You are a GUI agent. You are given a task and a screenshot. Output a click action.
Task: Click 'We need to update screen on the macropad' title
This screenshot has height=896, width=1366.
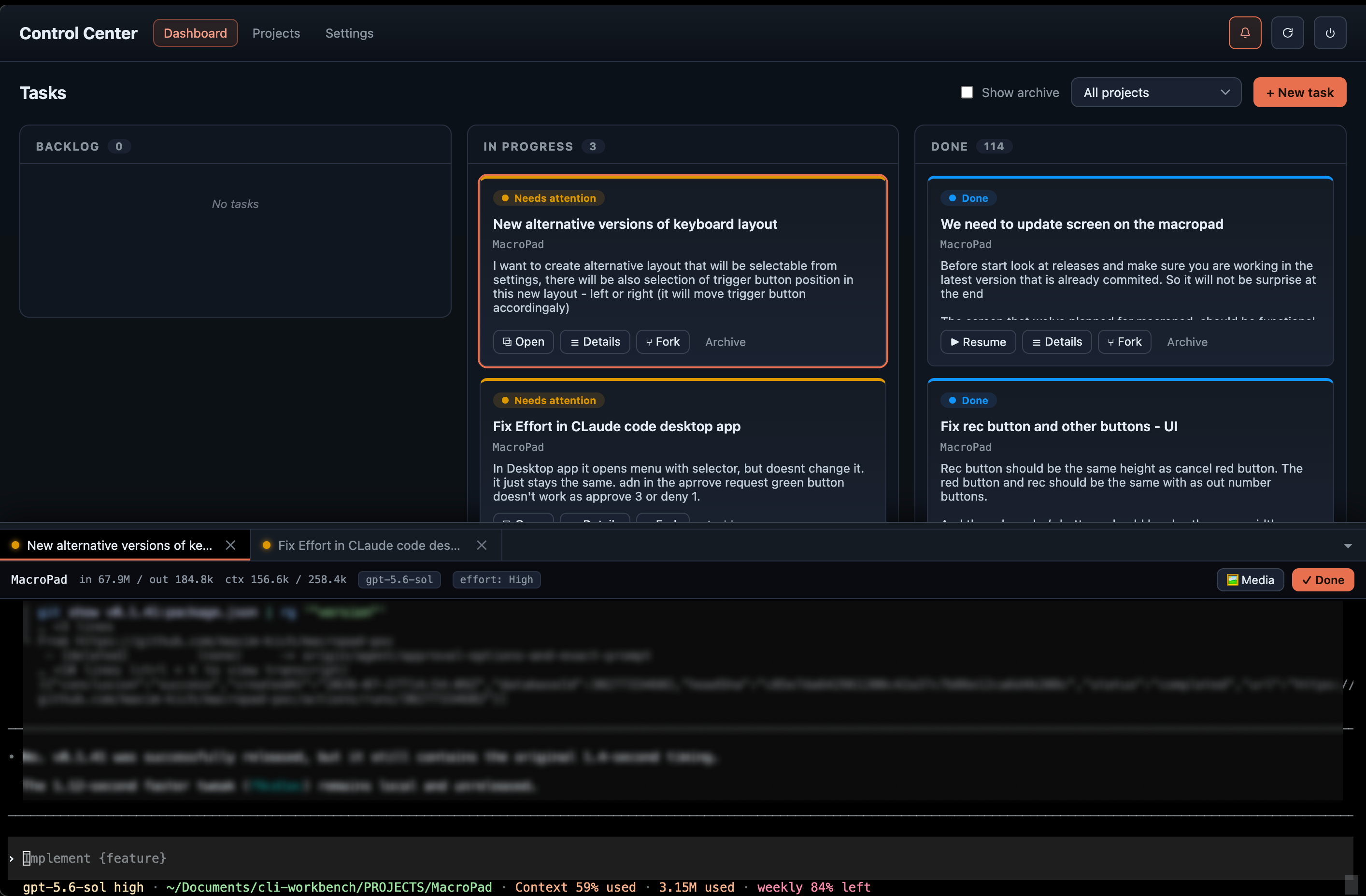[1082, 224]
